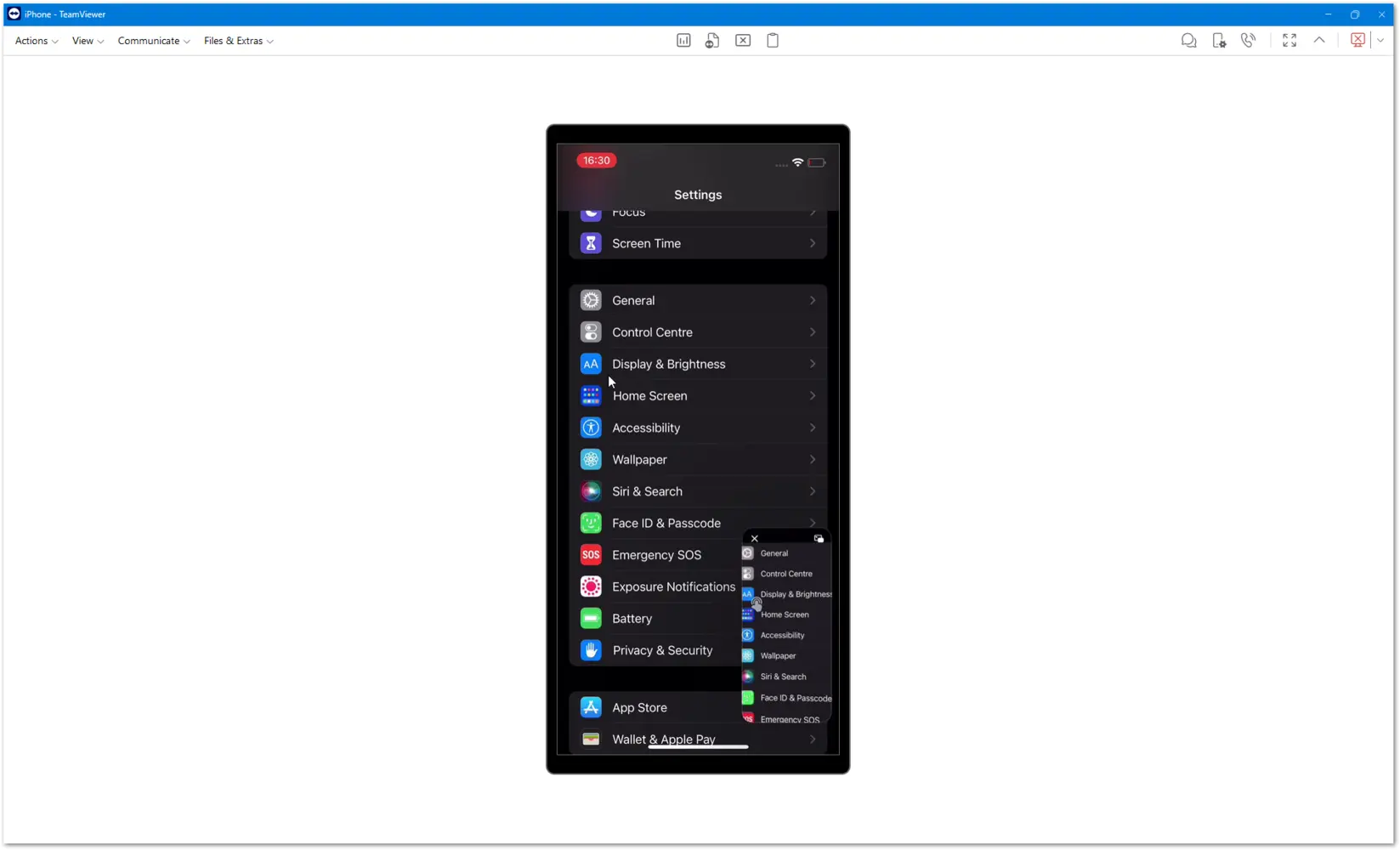
Task: Tap the Wallpaper flower icon in main list
Action: click(x=591, y=460)
